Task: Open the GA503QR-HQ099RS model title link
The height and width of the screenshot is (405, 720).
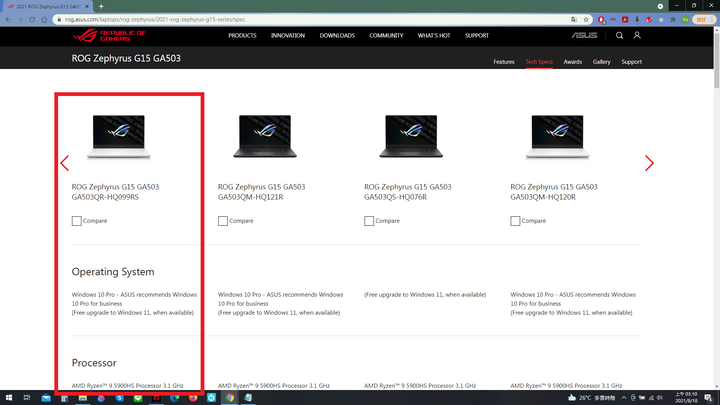Action: [x=115, y=192]
